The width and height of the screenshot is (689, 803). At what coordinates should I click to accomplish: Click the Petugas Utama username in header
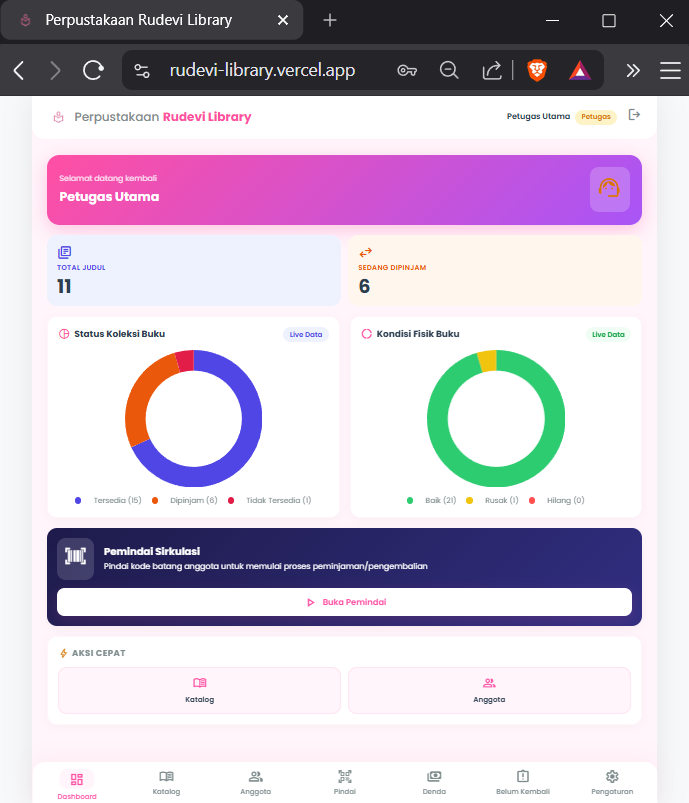(x=538, y=116)
